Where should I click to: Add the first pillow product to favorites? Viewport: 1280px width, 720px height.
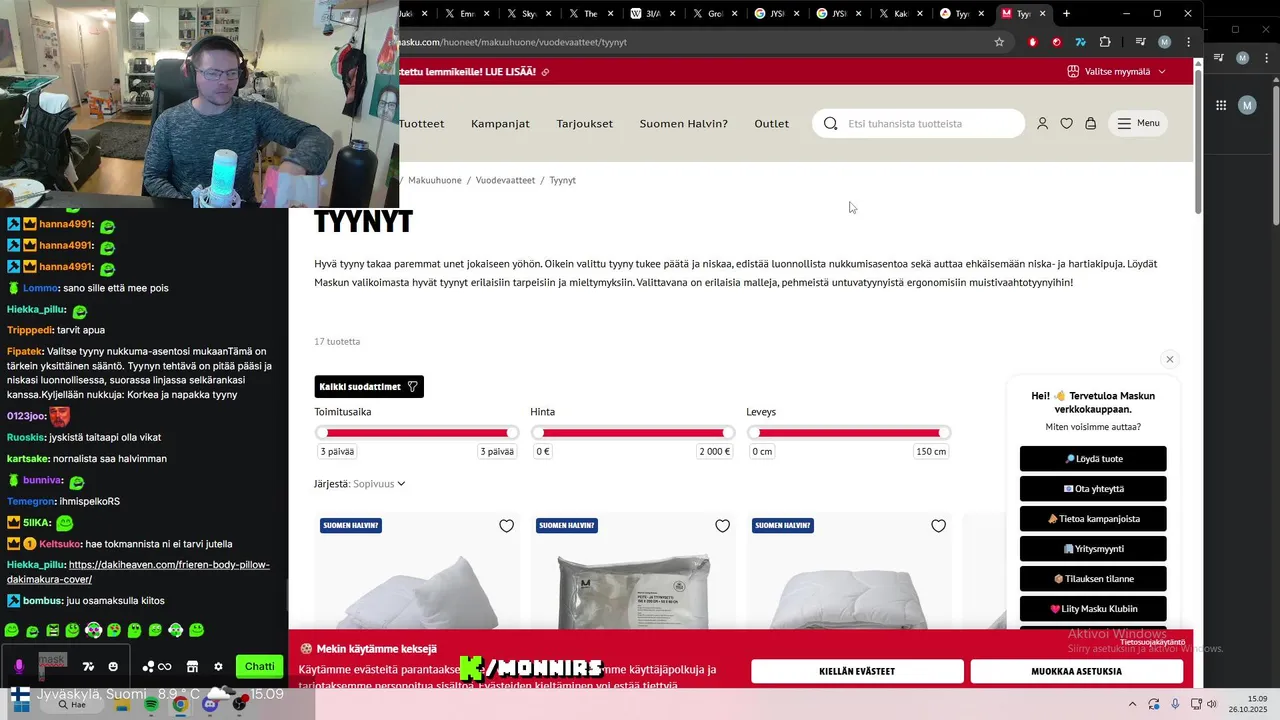click(506, 526)
